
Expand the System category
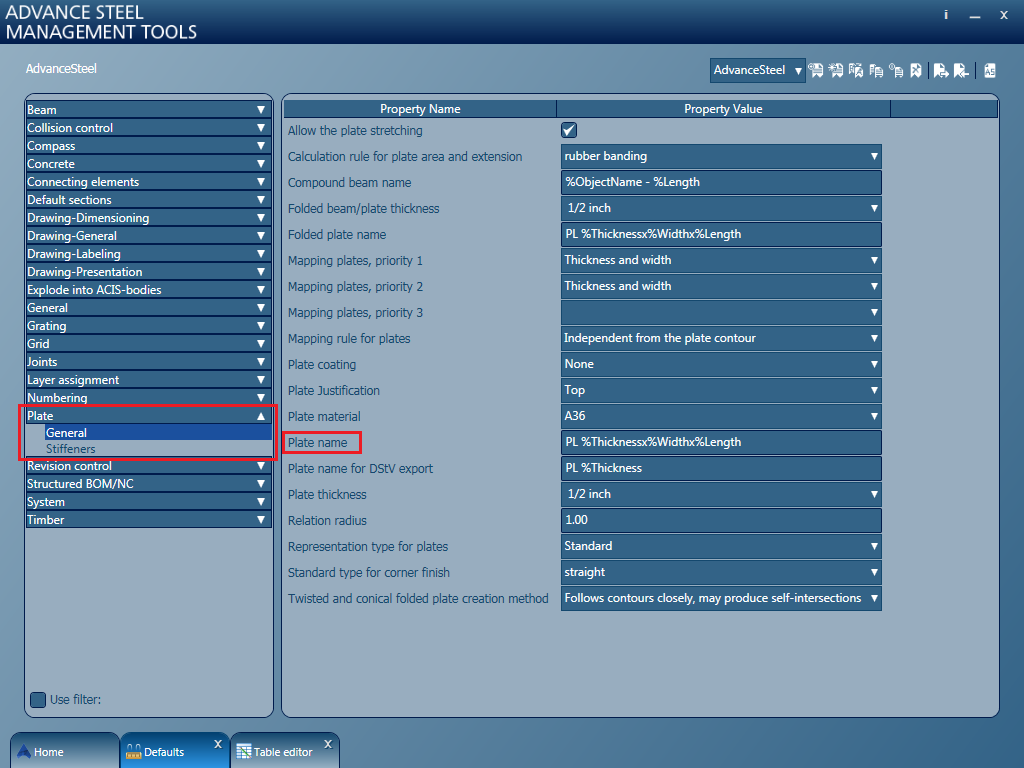(x=148, y=502)
